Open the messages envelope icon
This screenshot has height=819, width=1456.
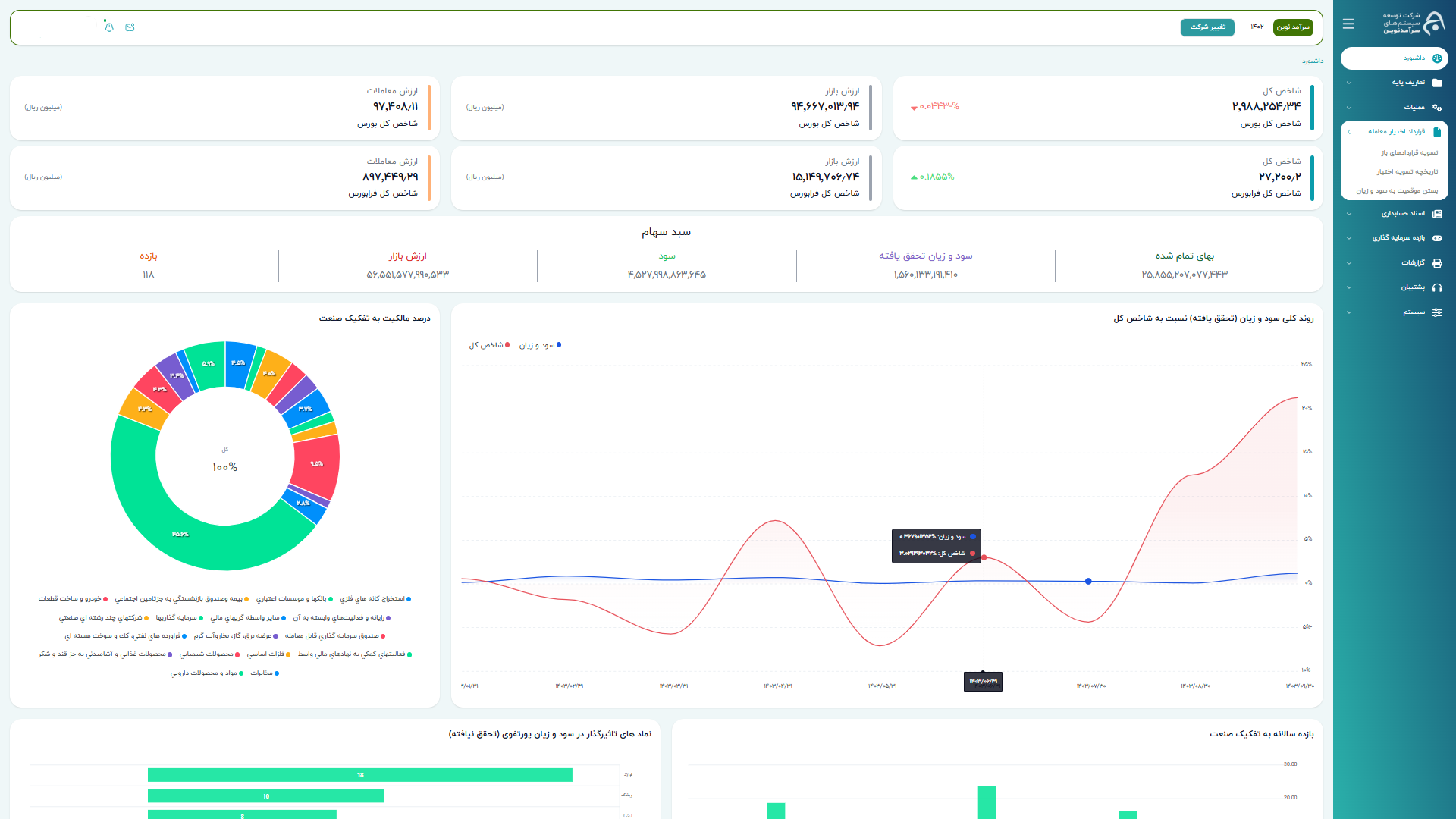point(130,27)
